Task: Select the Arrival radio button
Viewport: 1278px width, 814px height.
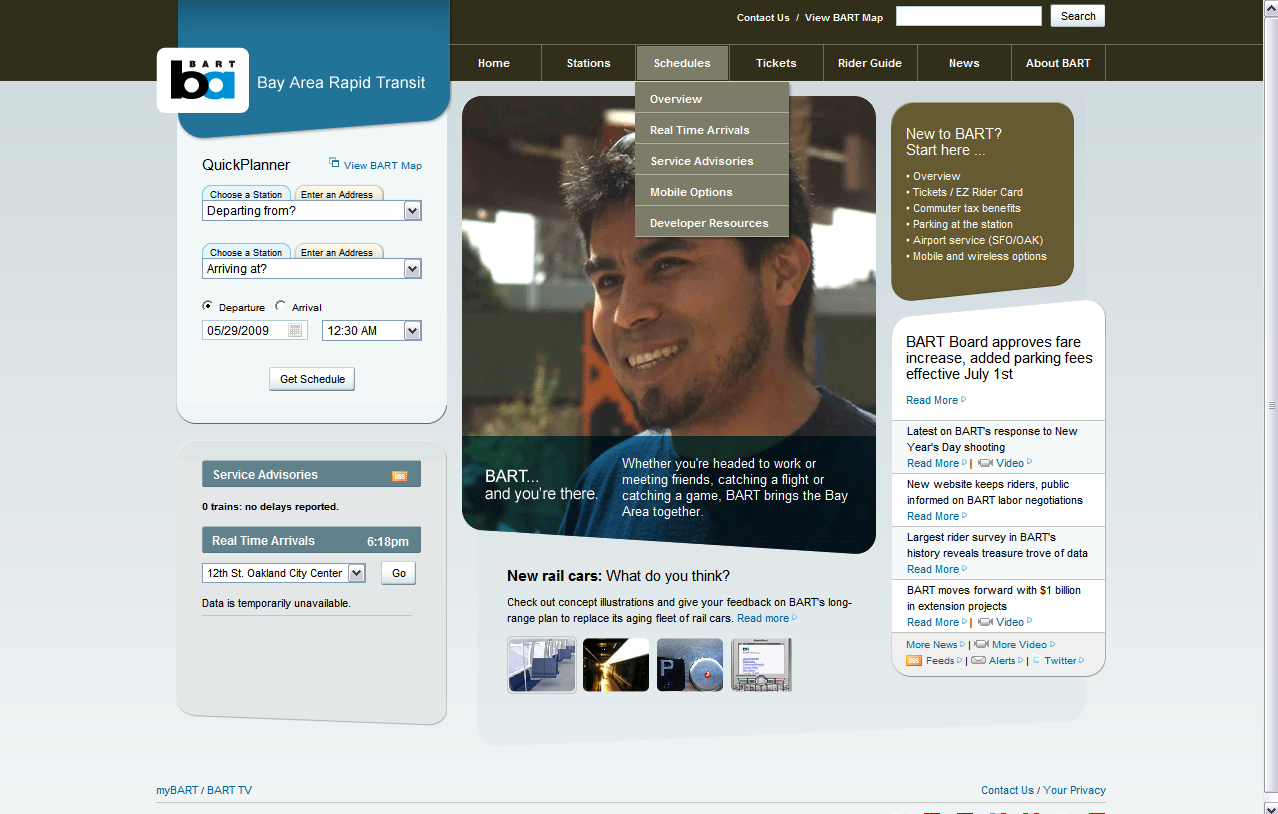Action: (281, 307)
